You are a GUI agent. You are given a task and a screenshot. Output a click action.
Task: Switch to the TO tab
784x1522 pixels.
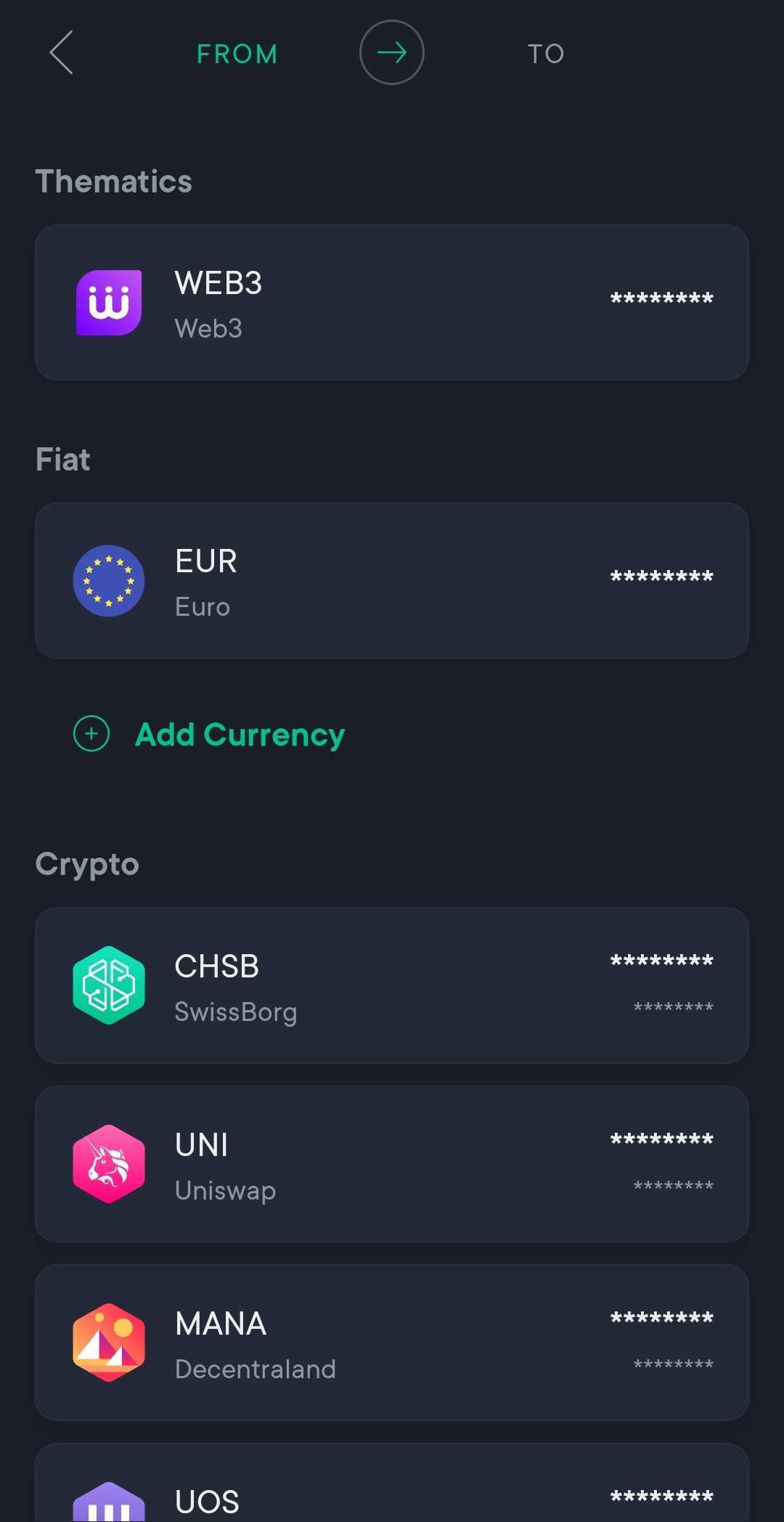tap(546, 54)
